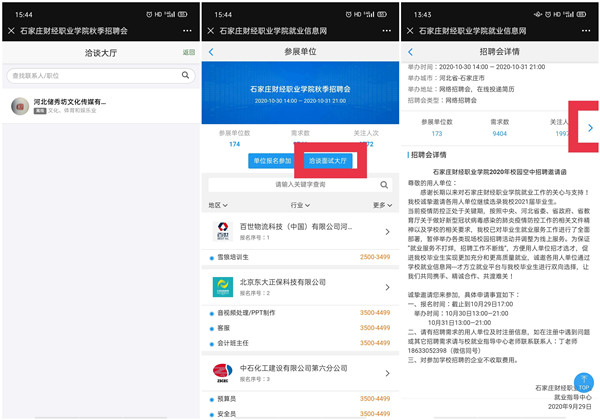This screenshot has width=600, height=420.
Task: Tap 河北储秀坊文化传媒 avatar in contact list
Action: pos(19,106)
